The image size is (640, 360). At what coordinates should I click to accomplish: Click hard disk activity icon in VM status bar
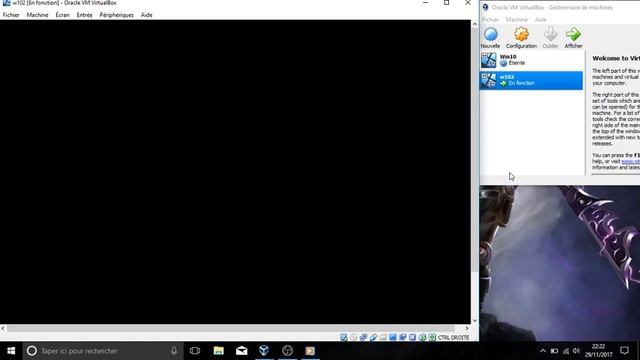pyautogui.click(x=344, y=337)
